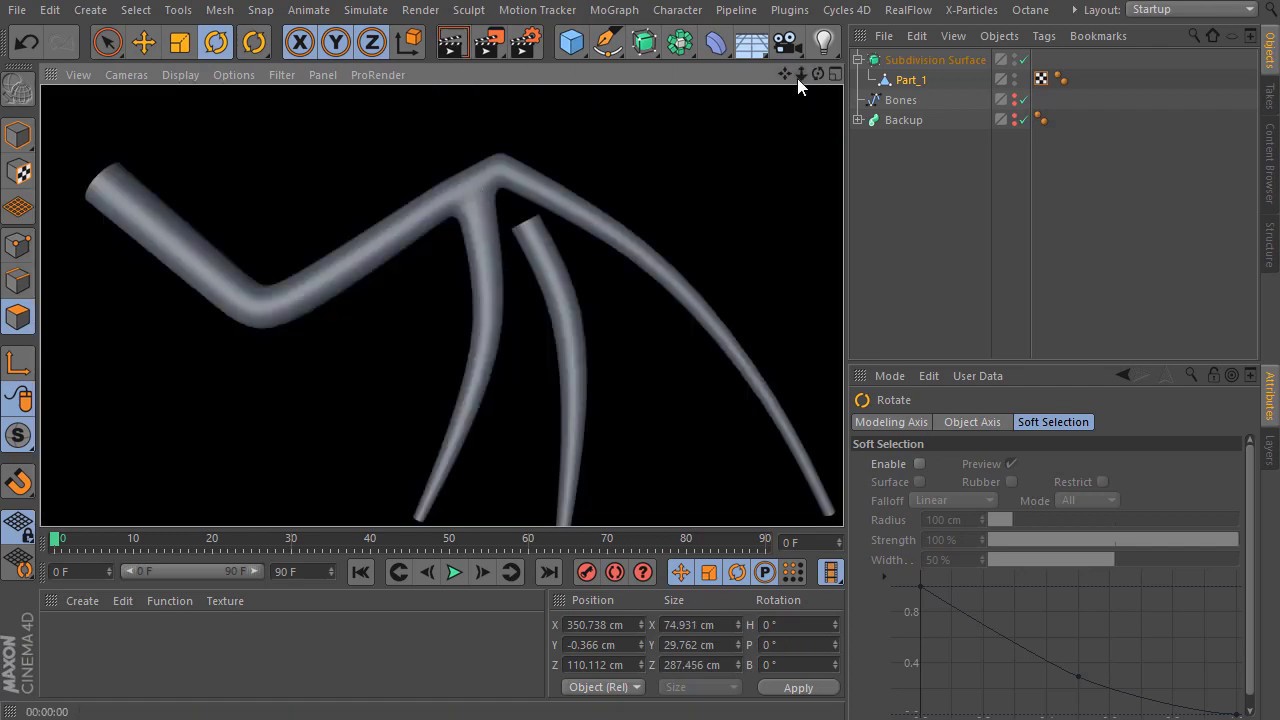Open the Floor environment icon

[751, 42]
